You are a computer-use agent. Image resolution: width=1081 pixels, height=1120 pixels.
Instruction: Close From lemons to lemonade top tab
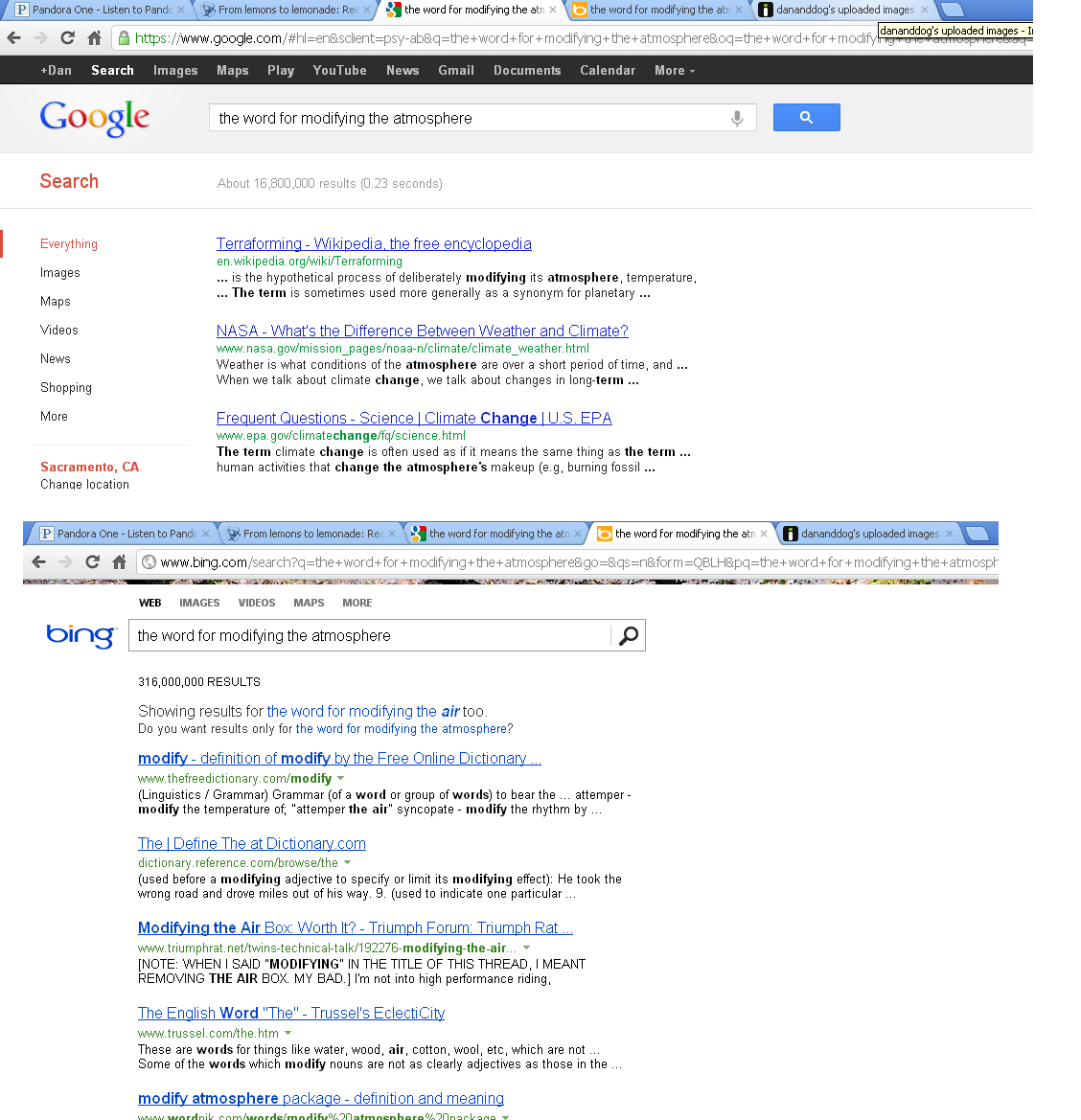point(366,10)
